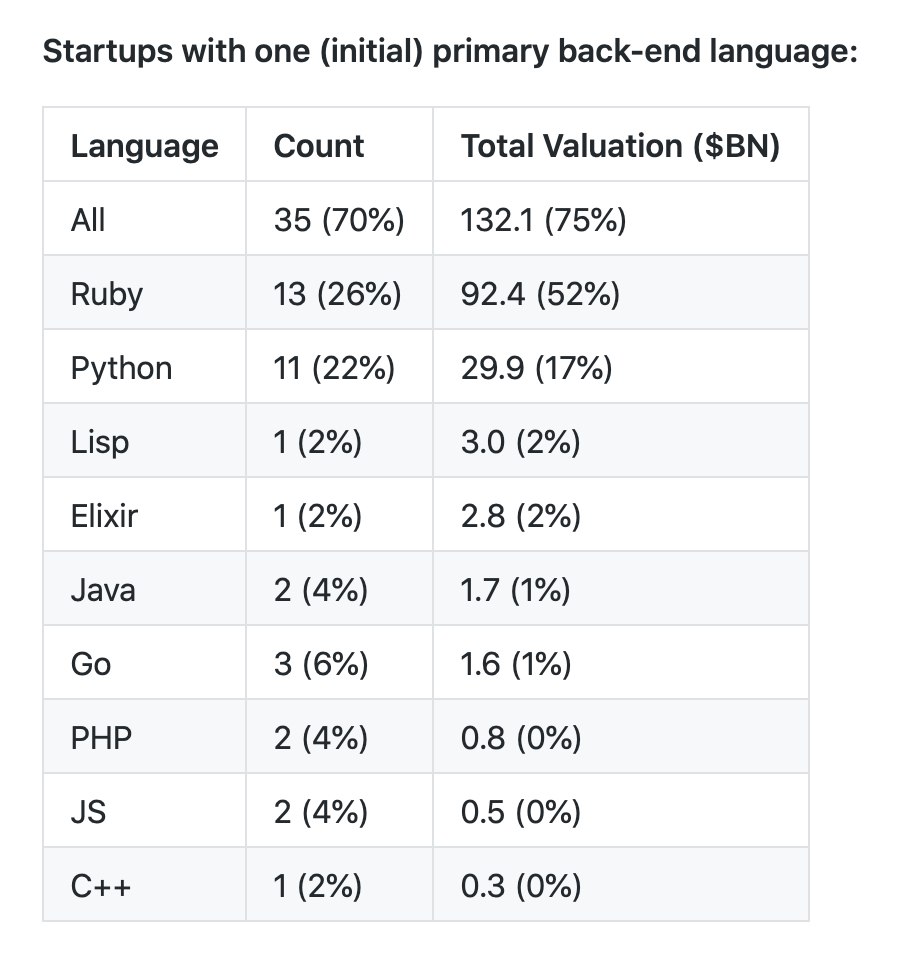Select the Go language cell
This screenshot has height=978, width=898.
pyautogui.click(x=91, y=664)
